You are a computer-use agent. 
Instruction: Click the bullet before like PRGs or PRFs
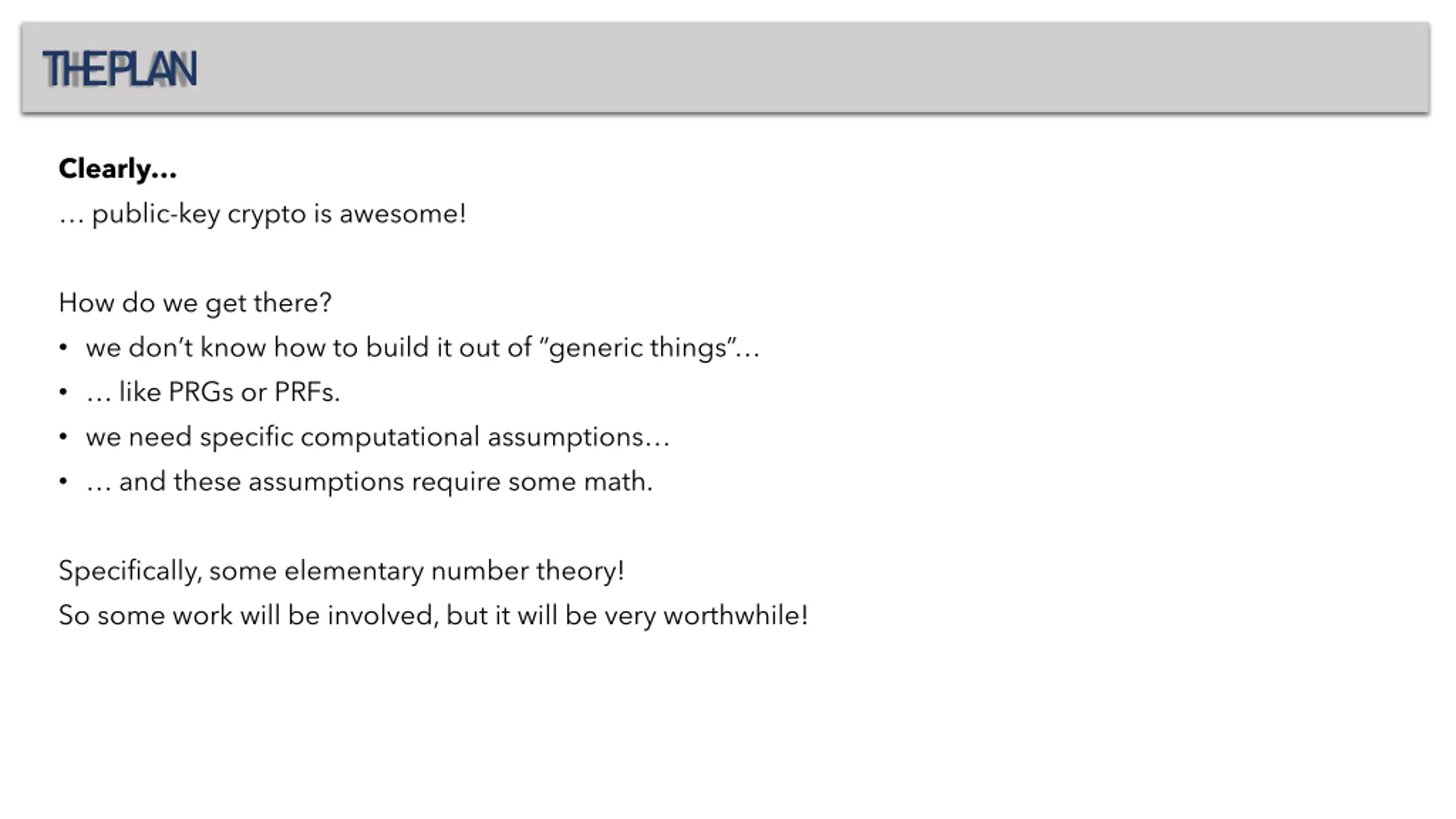tap(63, 392)
